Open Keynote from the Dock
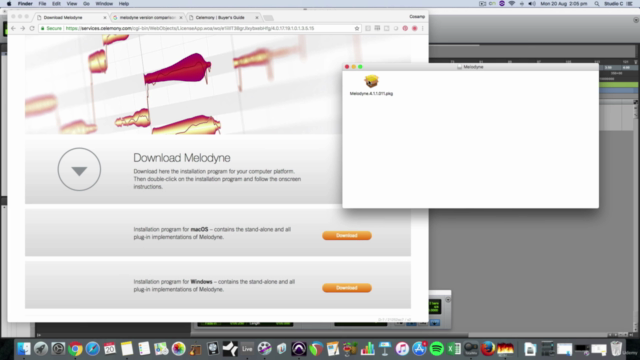 coord(385,349)
